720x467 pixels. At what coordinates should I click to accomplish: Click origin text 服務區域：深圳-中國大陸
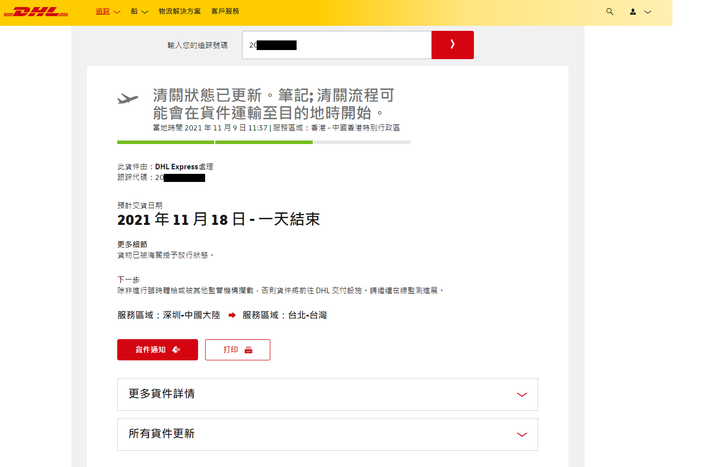[x=169, y=315]
